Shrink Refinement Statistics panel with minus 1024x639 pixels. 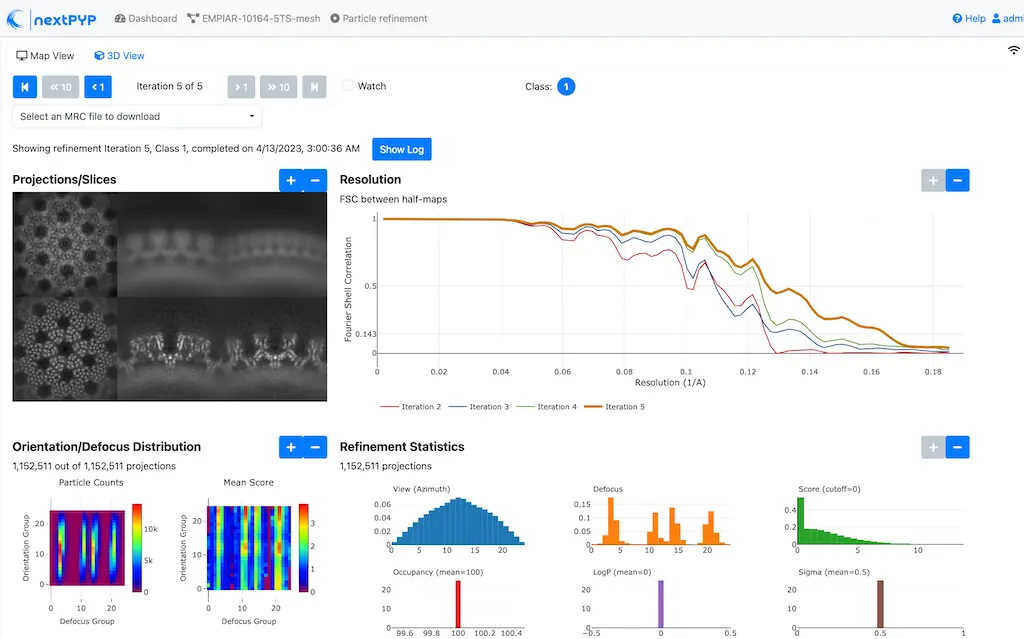pyautogui.click(x=957, y=447)
